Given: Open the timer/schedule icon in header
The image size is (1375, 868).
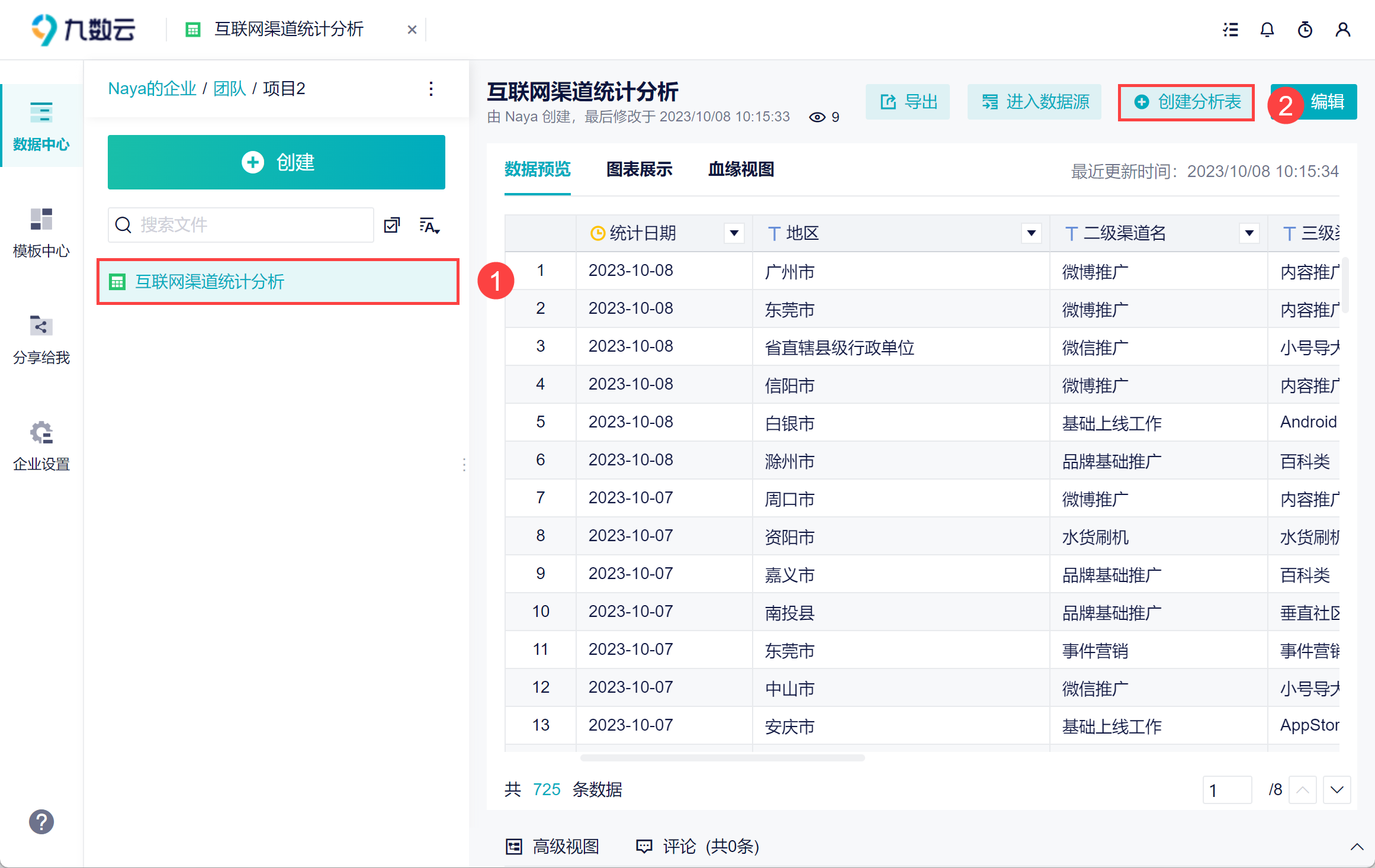Looking at the screenshot, I should click(x=1305, y=30).
